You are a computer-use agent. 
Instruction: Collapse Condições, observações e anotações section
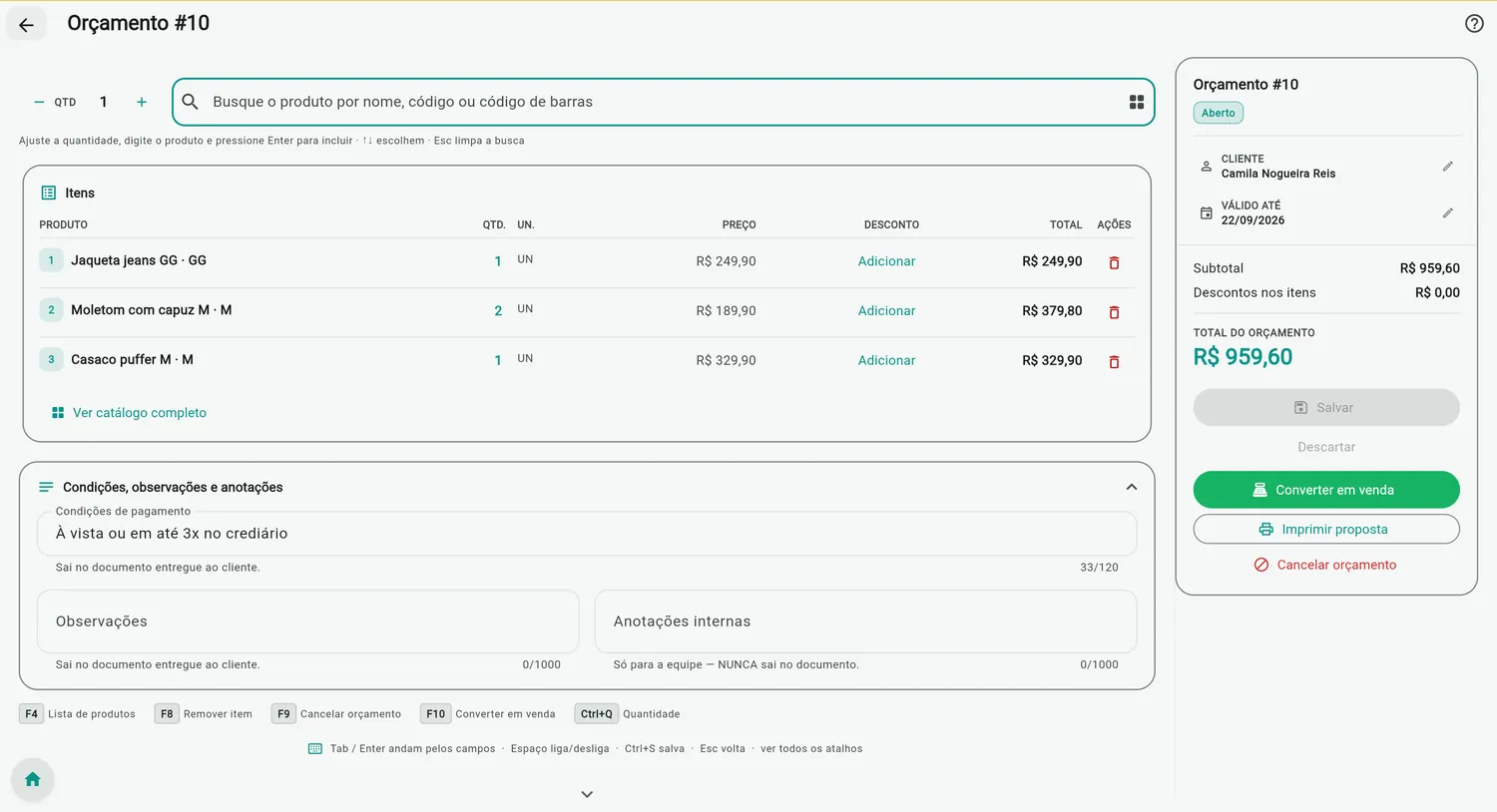pos(1131,487)
